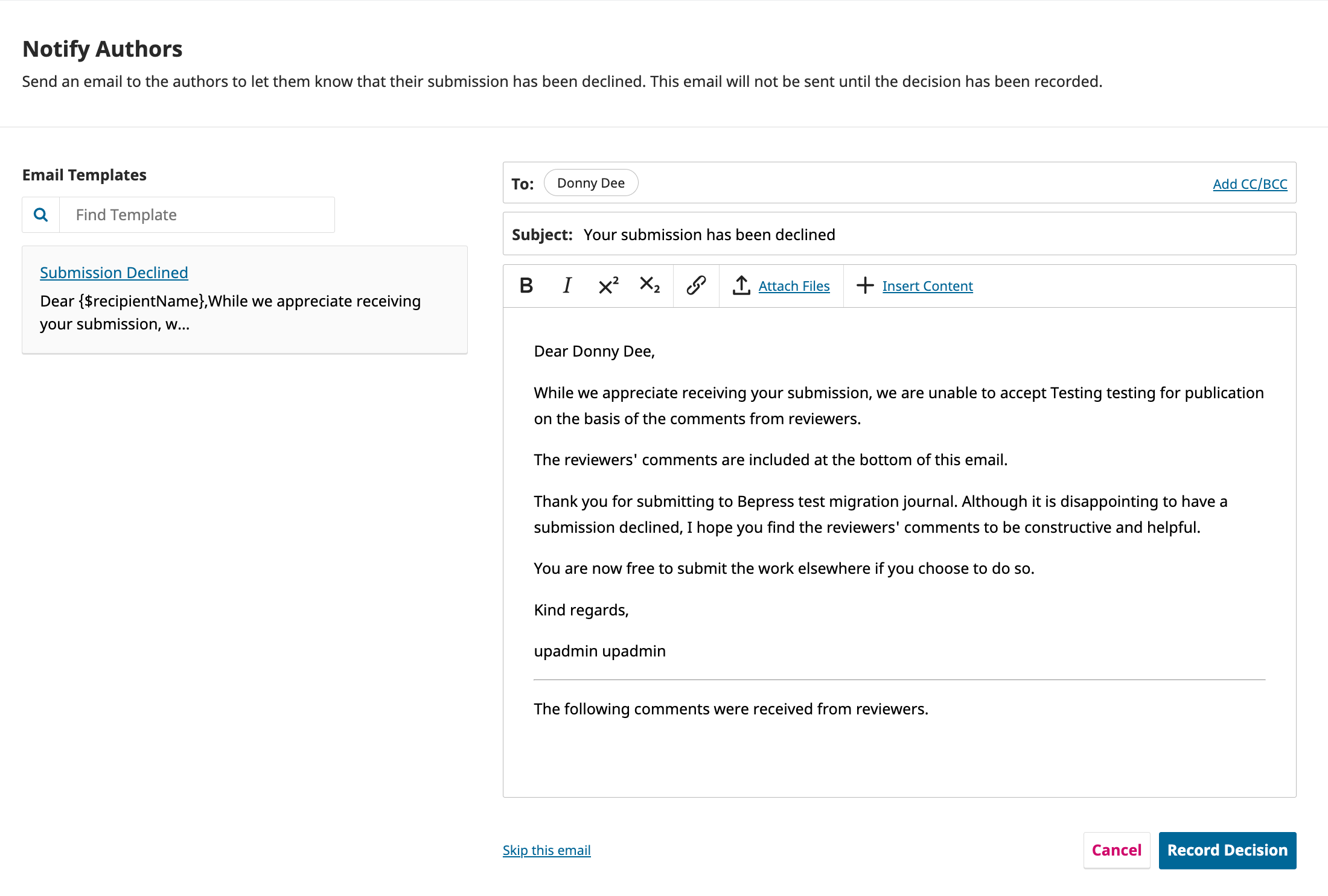Click the upload arrow icon
Screen dimensions: 1328x896
pos(741,285)
